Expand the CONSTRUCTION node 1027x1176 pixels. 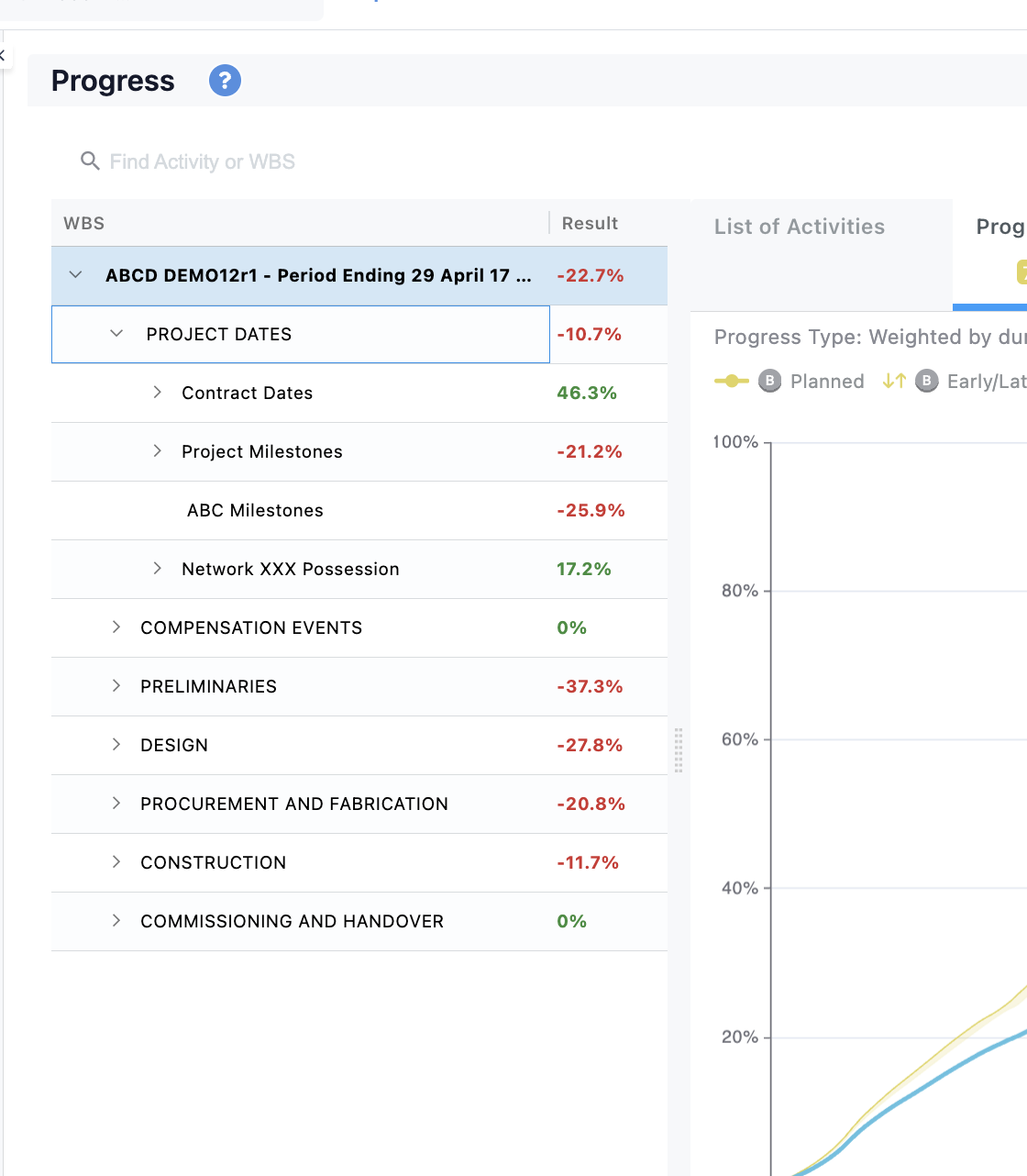pos(116,862)
